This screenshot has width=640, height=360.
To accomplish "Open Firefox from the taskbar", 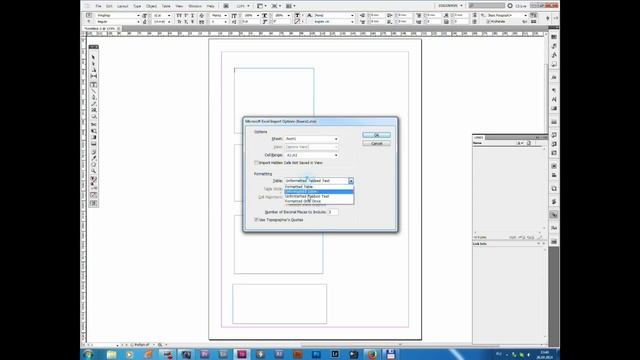I will point(372,354).
